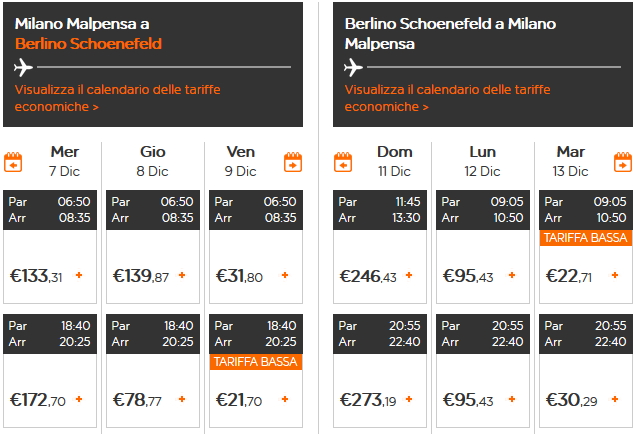Add the €246,43 Sunday 11:45 flight
The width and height of the screenshot is (639, 434).
coord(408,275)
